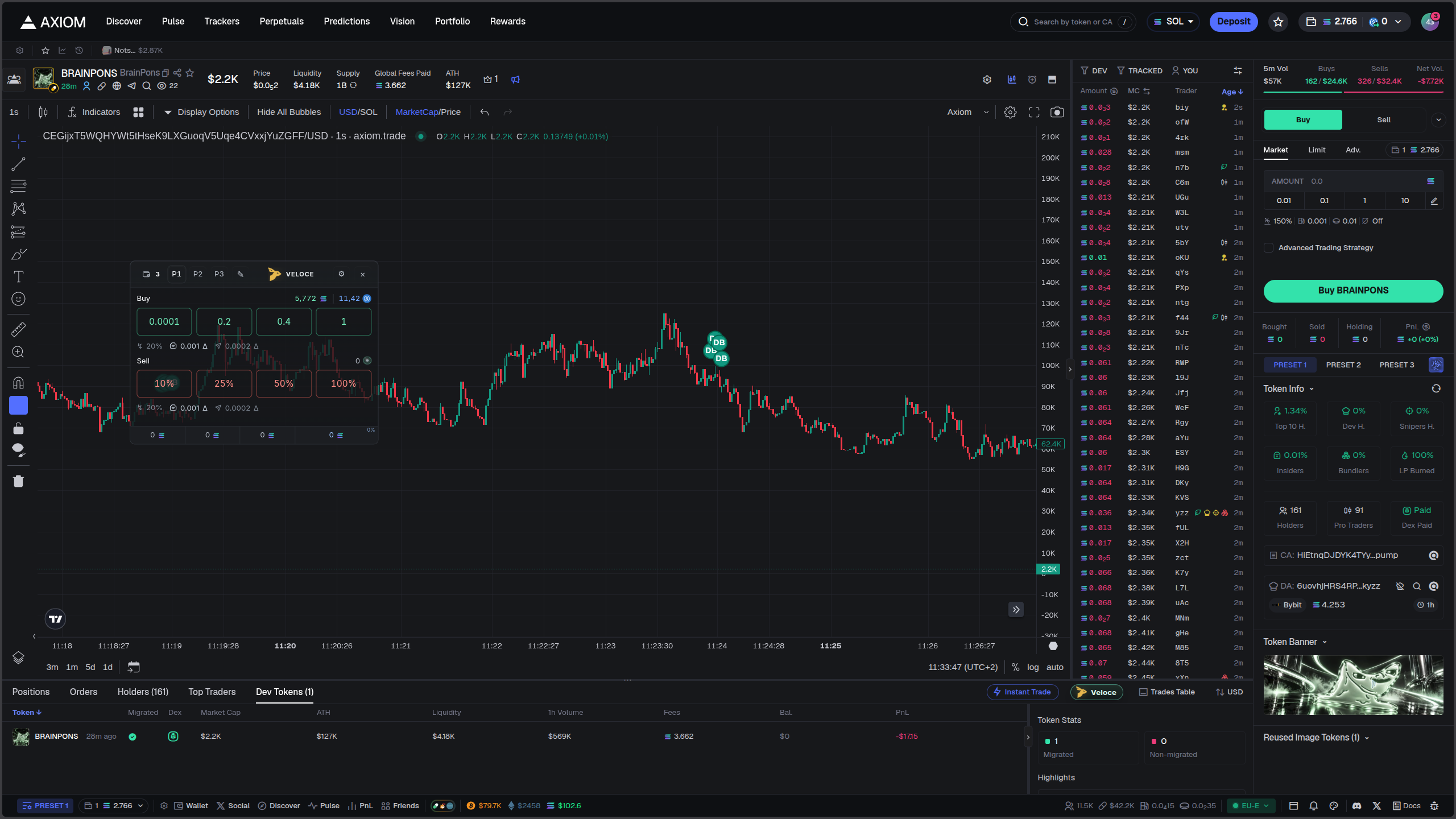Open the Discord icon in footer

[1356, 805]
